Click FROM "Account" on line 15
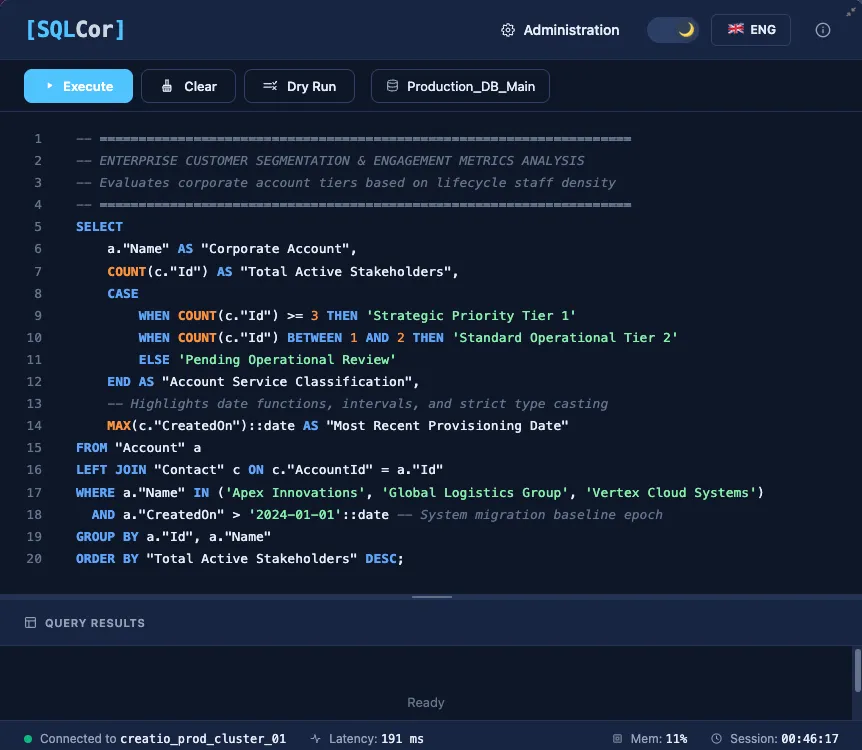Viewport: 862px width, 750px height. coord(130,448)
